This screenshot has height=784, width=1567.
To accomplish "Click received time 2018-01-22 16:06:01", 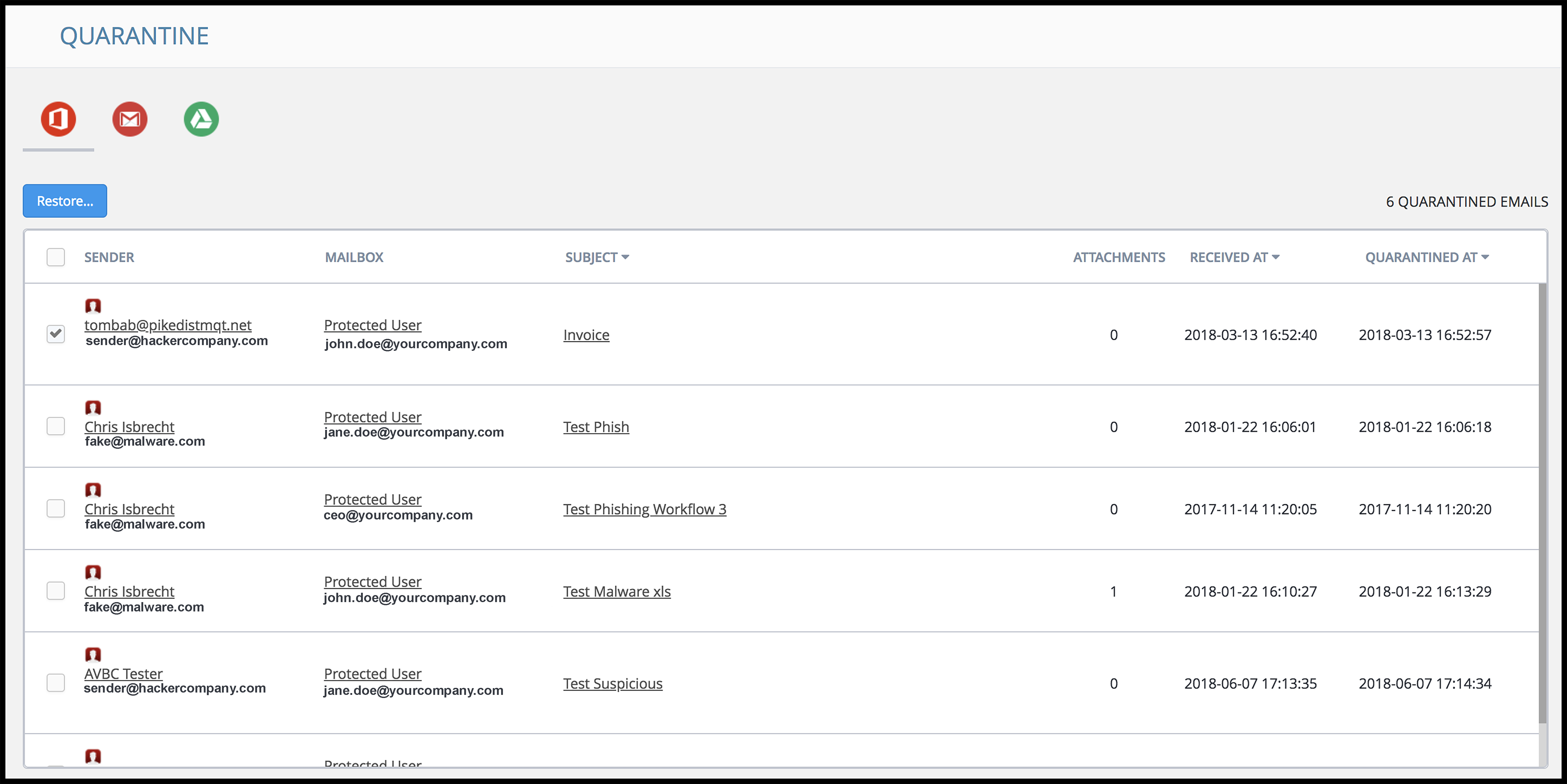I will click(x=1250, y=427).
